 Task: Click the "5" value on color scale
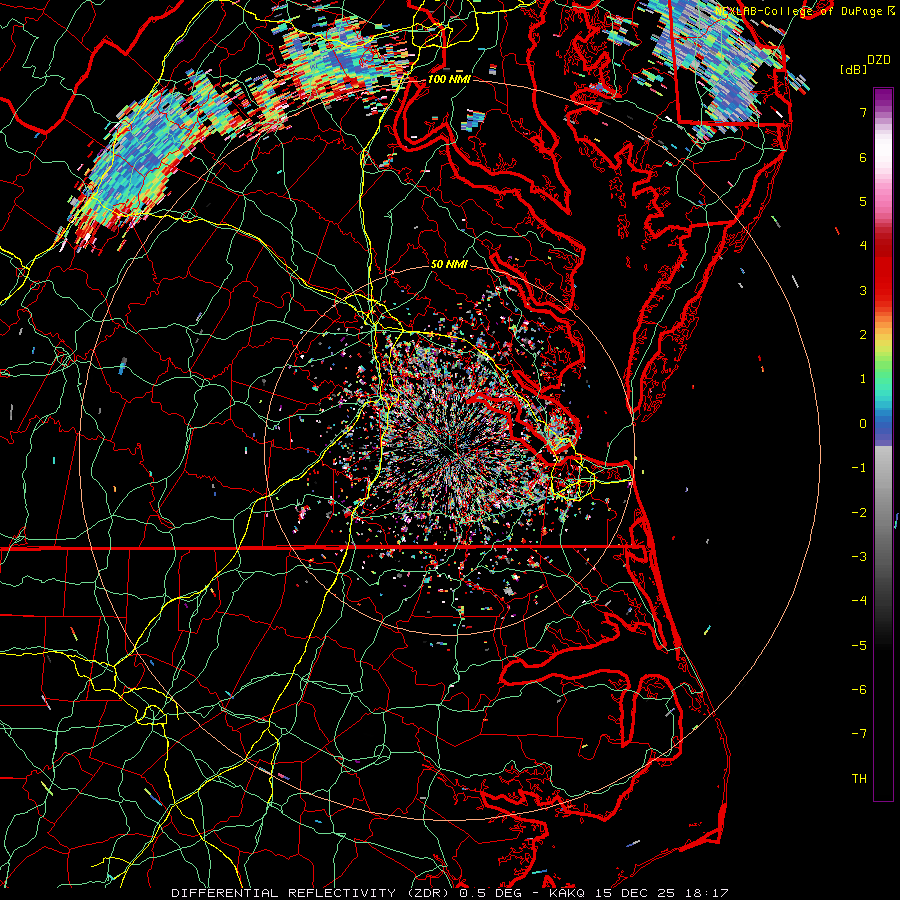point(863,201)
